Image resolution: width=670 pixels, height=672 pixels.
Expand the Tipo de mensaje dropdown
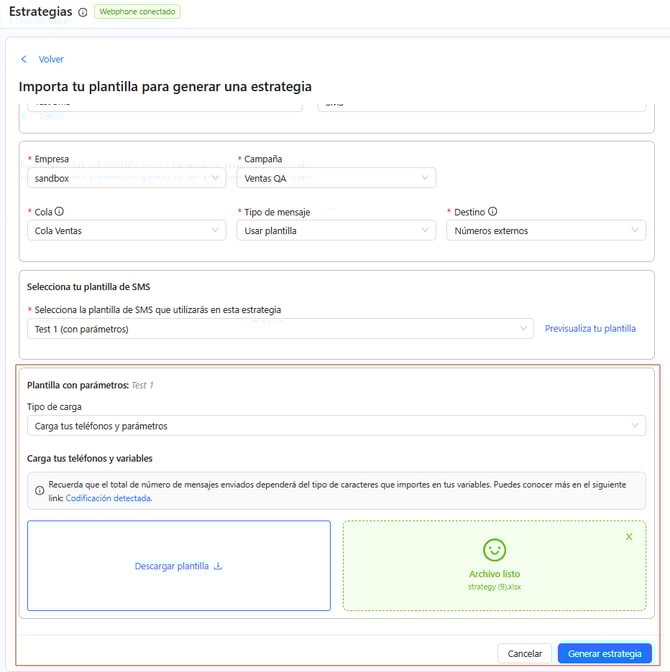coord(335,230)
